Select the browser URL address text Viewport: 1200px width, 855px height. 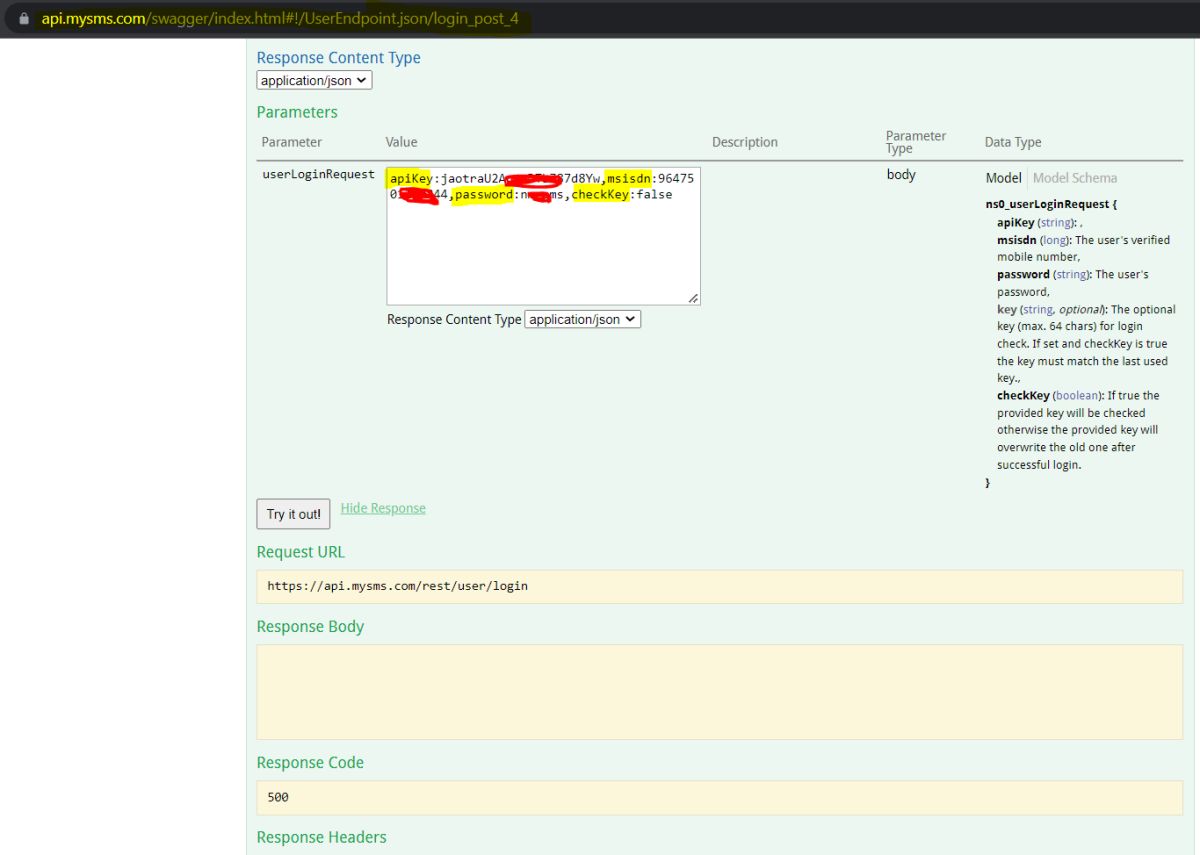pos(280,18)
